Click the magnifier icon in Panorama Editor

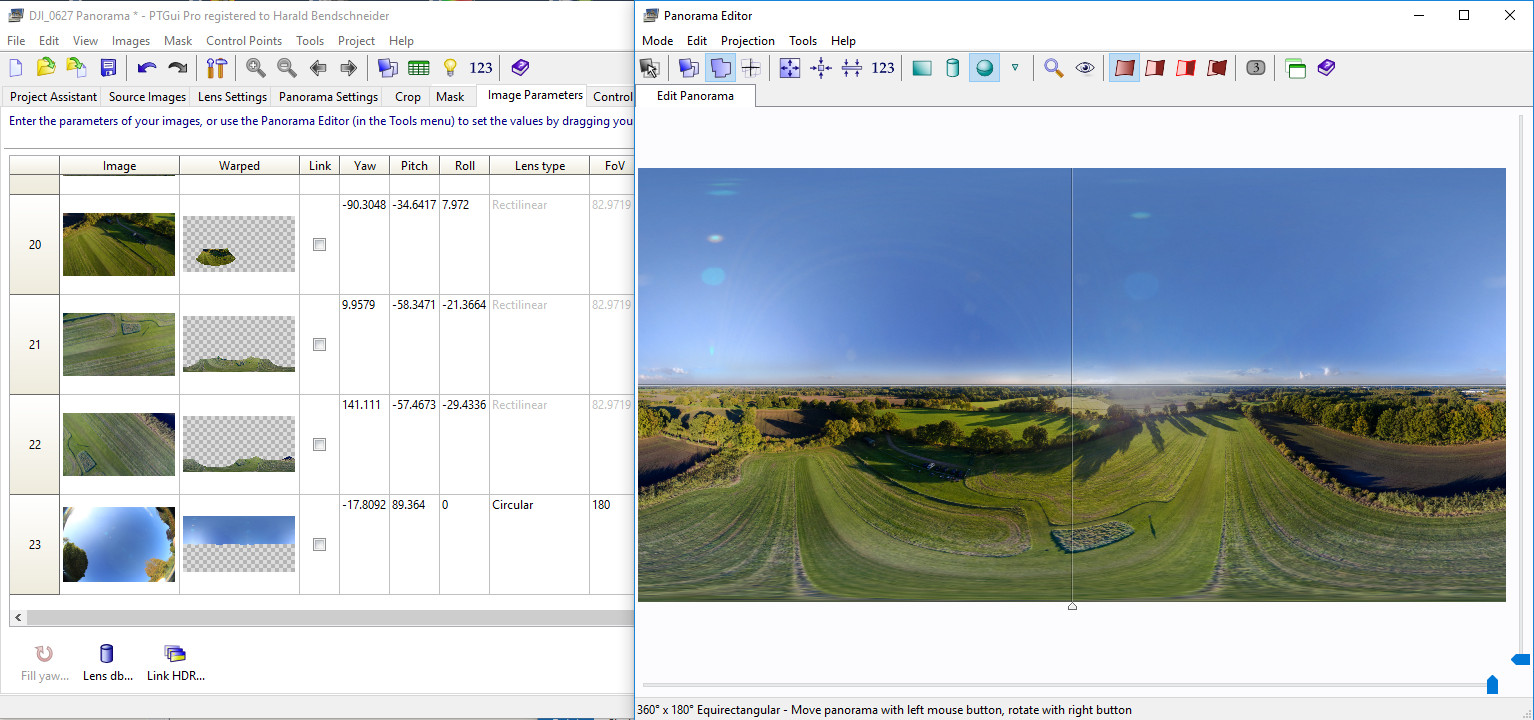coord(1053,68)
